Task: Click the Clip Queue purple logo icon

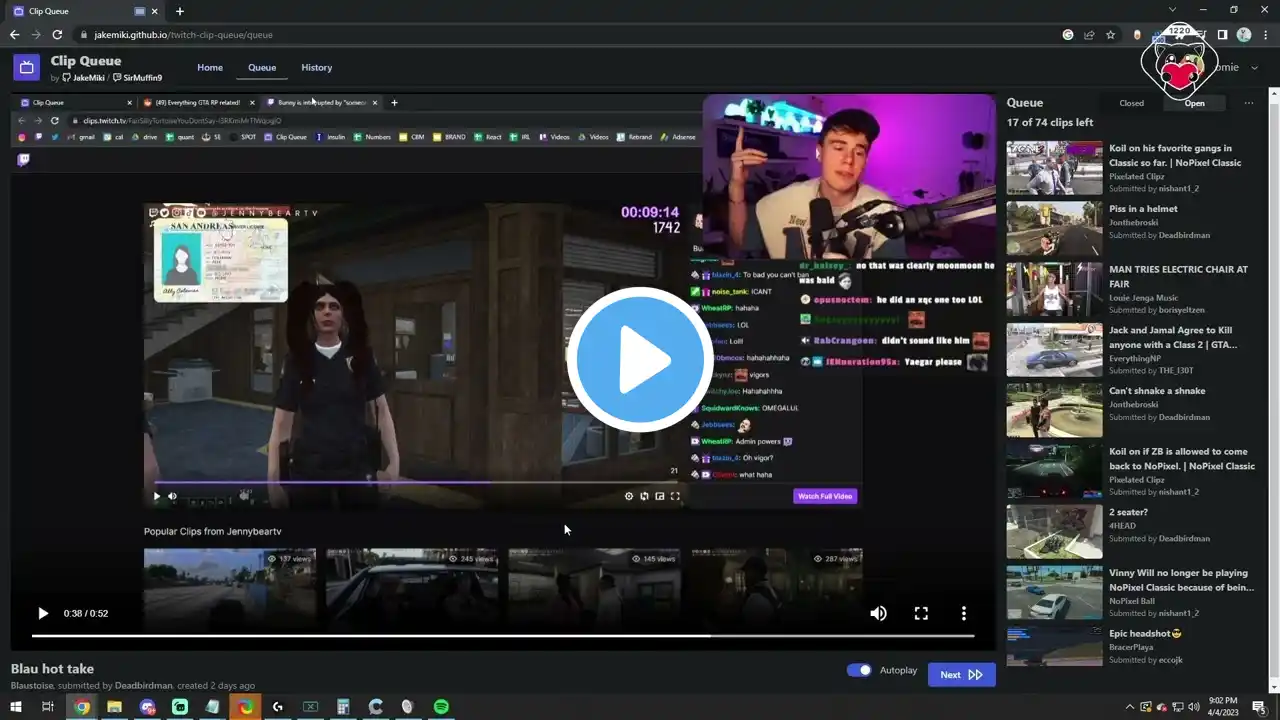Action: point(27,67)
